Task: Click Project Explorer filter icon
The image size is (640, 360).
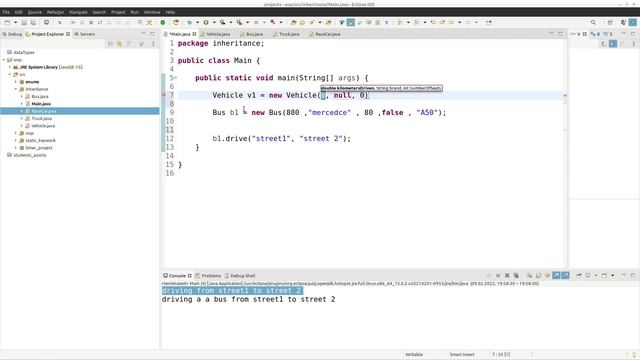Action: pos(129,44)
